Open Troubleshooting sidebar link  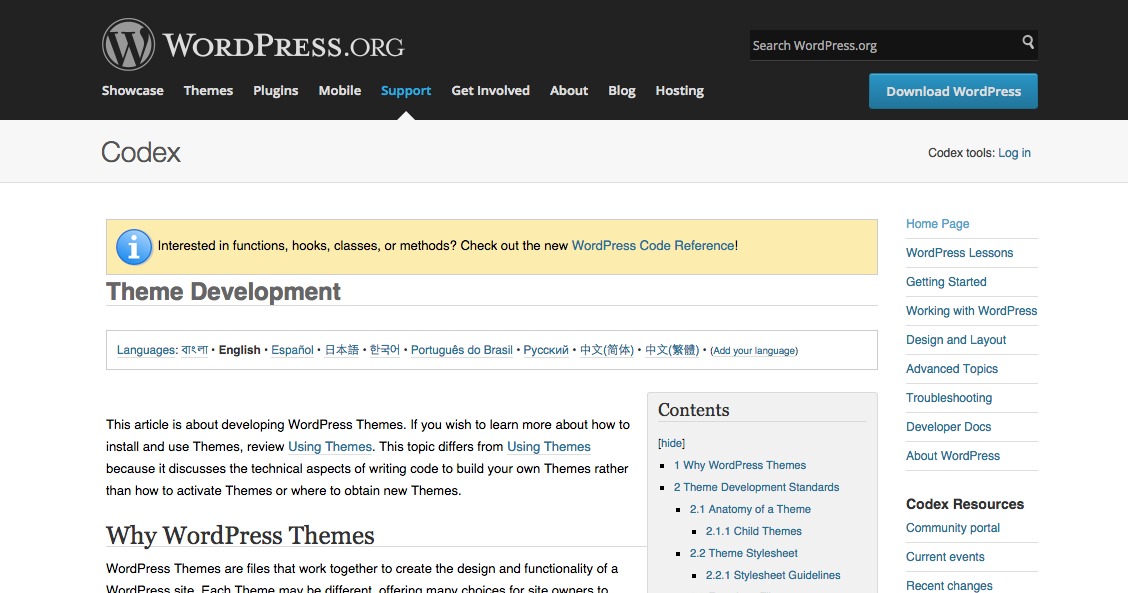coord(950,398)
